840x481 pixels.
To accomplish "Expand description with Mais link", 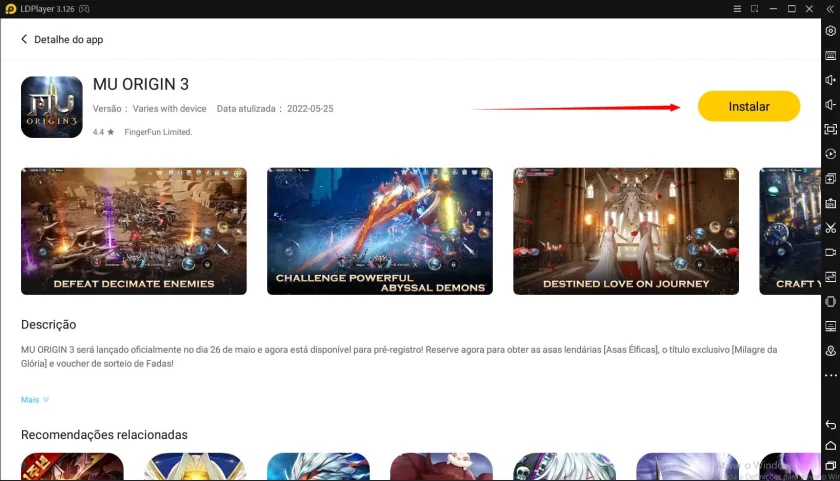I will (35, 400).
